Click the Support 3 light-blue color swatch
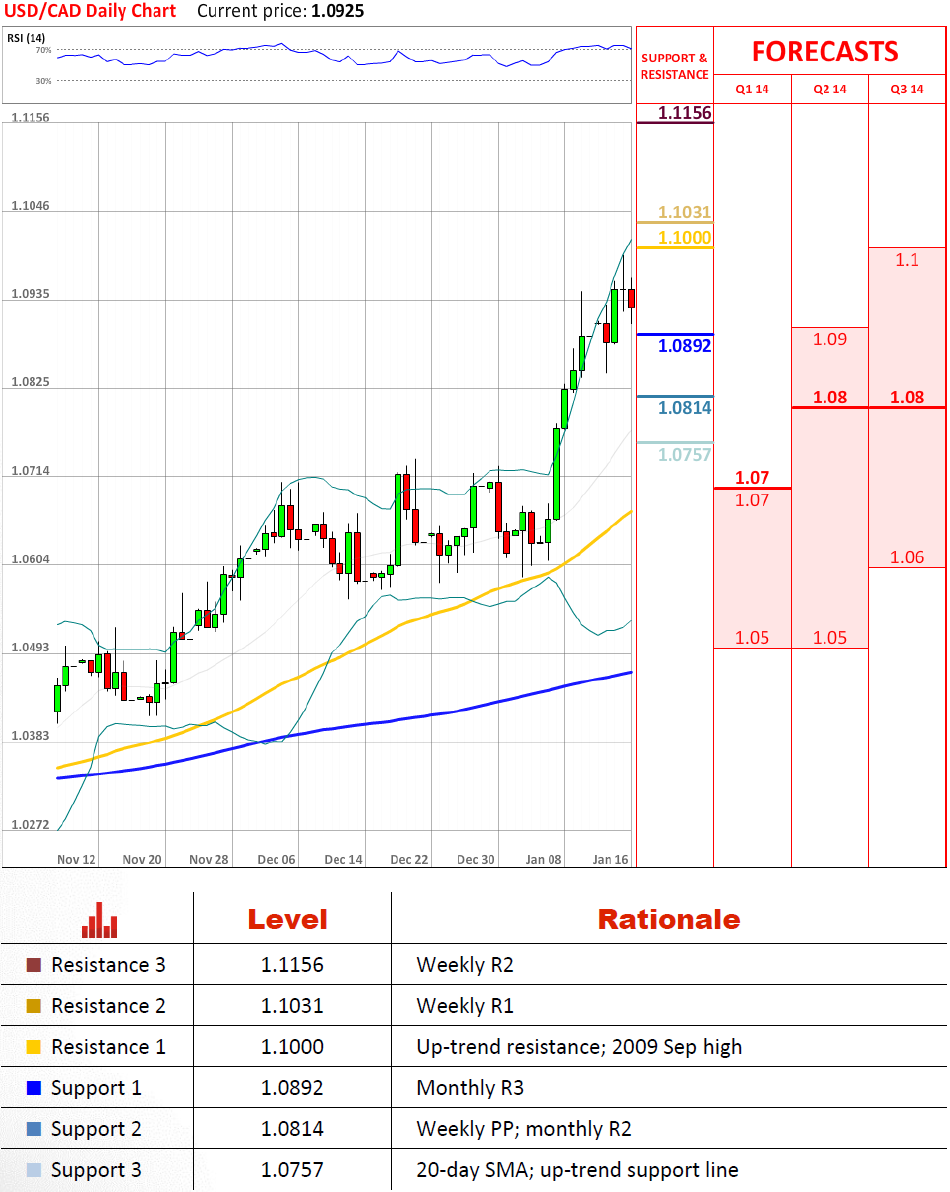The height and width of the screenshot is (1192, 950). 33,1170
